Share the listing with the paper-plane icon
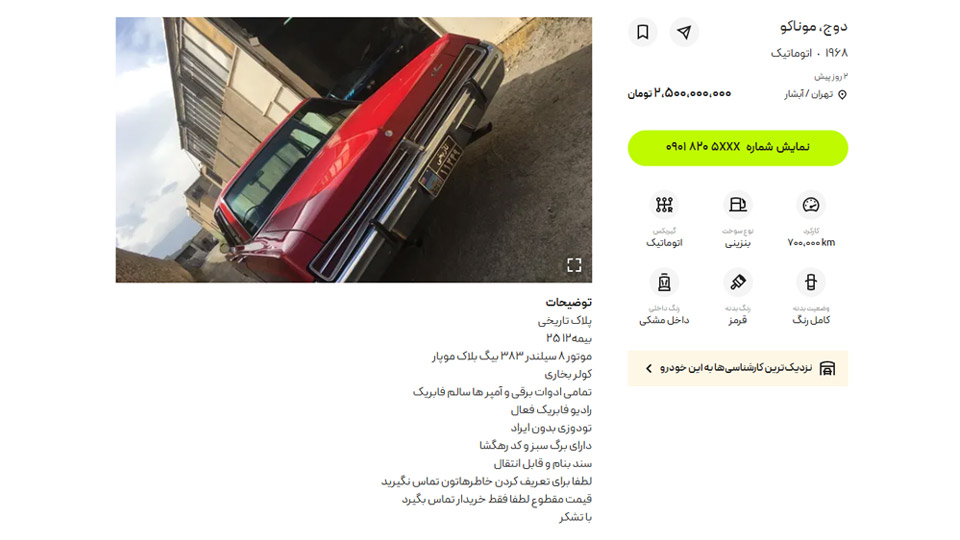Image resolution: width=960 pixels, height=540 pixels. point(684,32)
